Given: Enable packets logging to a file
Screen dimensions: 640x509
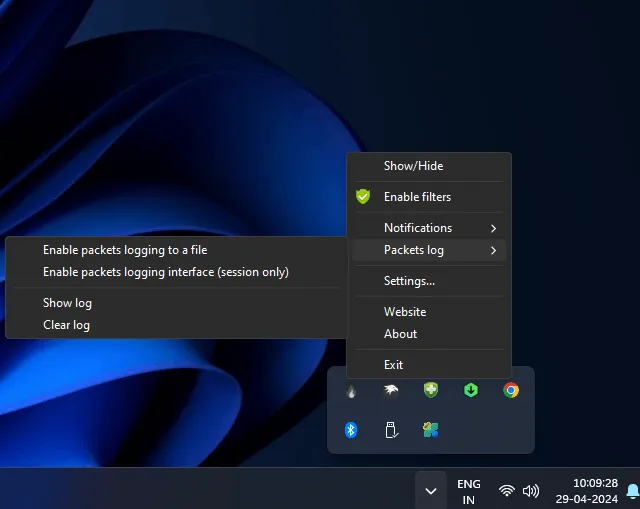Looking at the screenshot, I should pyautogui.click(x=125, y=250).
